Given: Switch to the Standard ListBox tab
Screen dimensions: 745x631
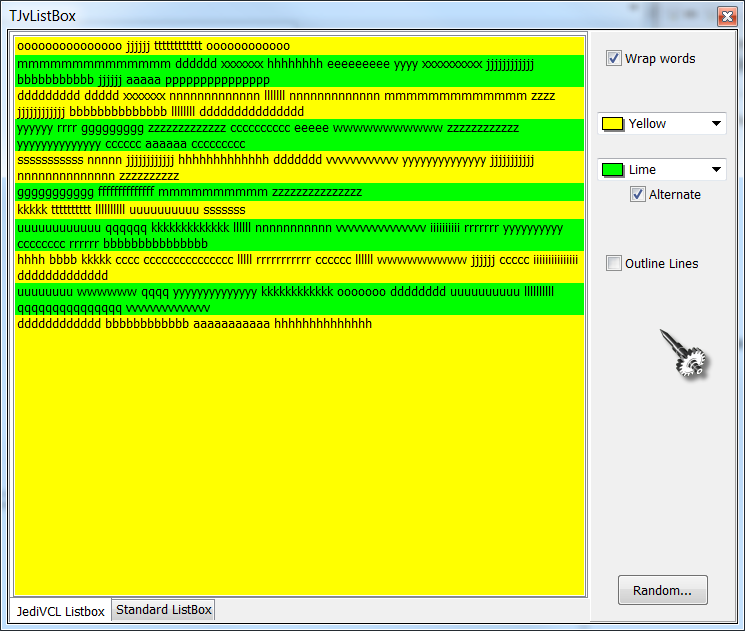Looking at the screenshot, I should coord(163,610).
